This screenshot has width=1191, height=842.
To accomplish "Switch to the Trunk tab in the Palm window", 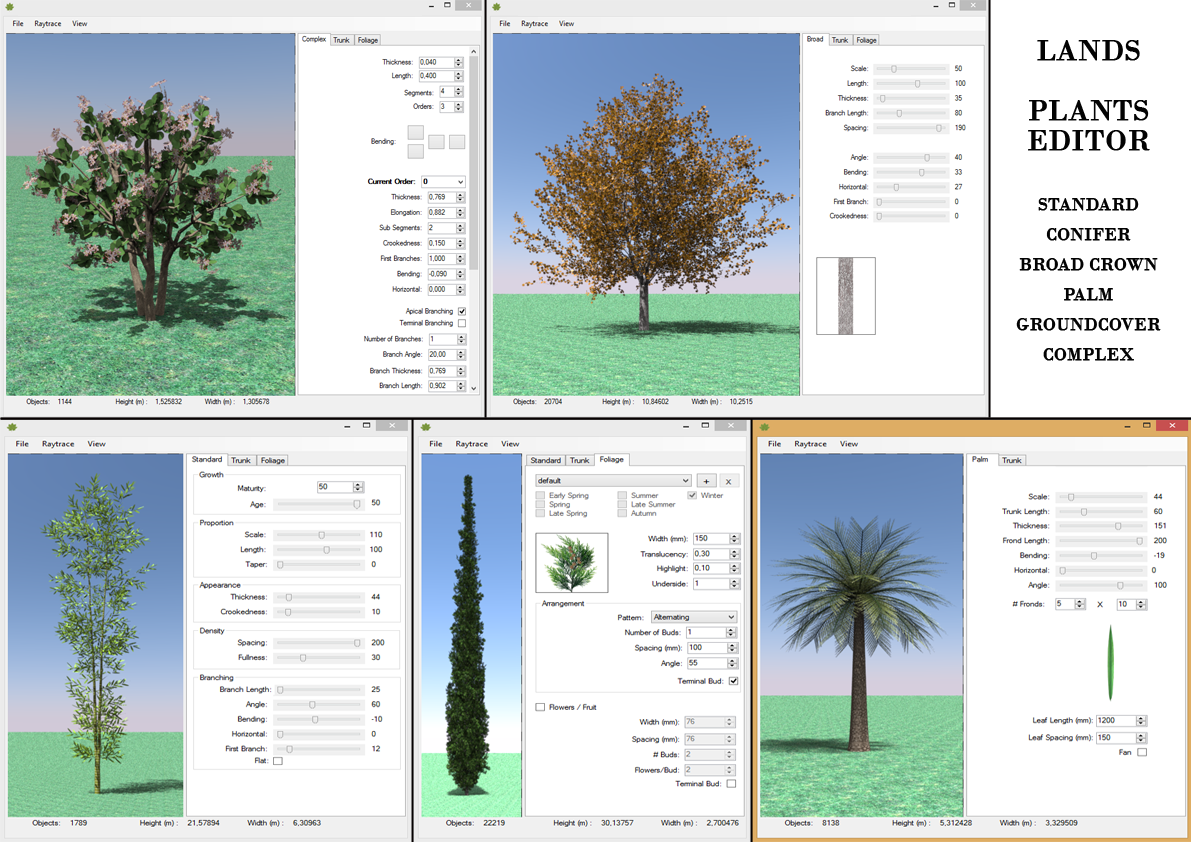I will click(x=1012, y=460).
